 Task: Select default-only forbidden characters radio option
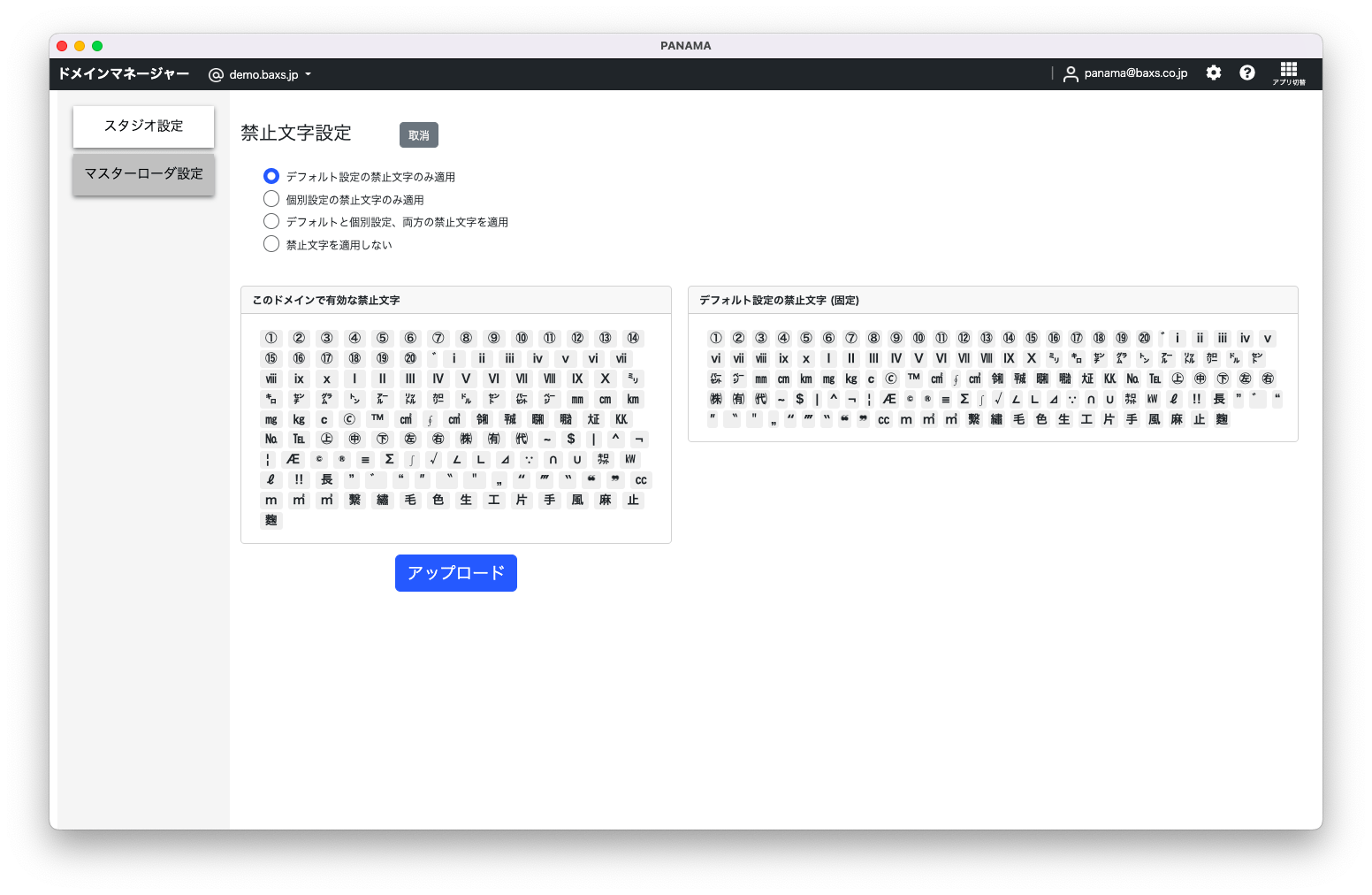click(271, 177)
